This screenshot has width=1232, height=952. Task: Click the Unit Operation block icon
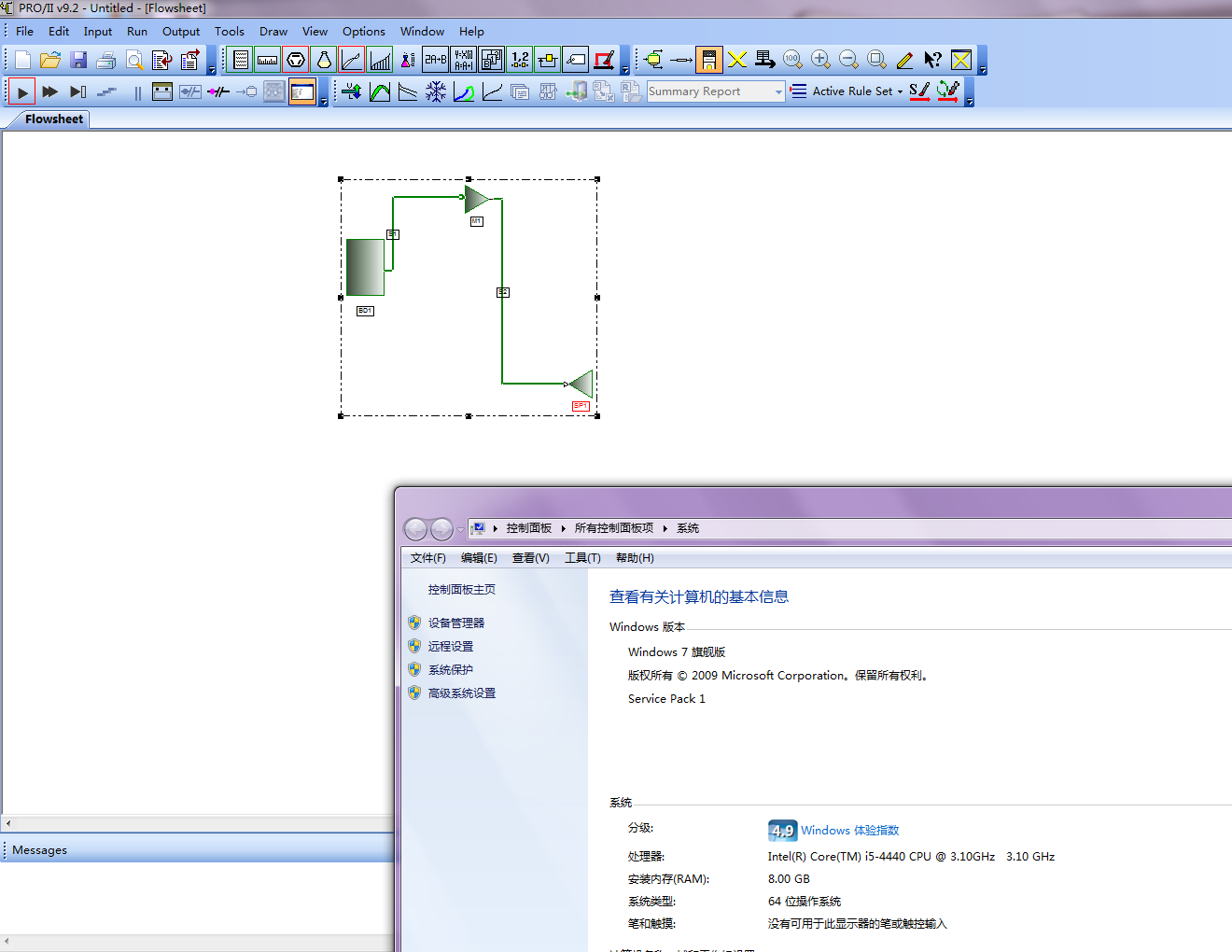point(653,61)
